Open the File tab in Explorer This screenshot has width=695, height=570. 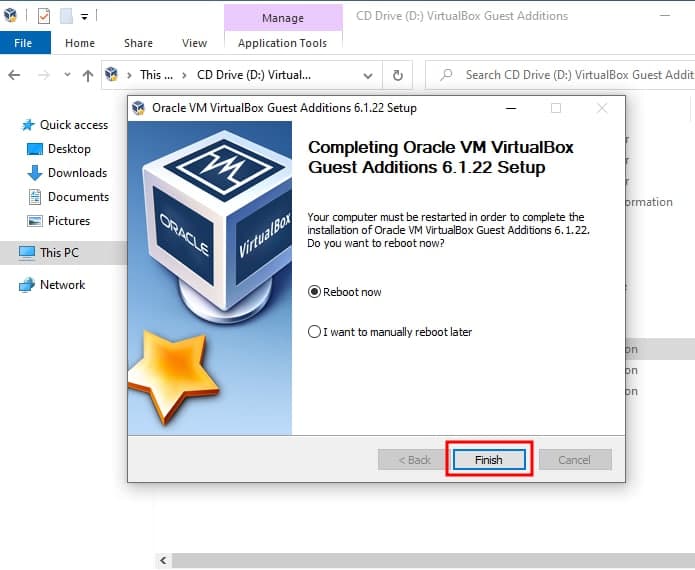click(23, 43)
